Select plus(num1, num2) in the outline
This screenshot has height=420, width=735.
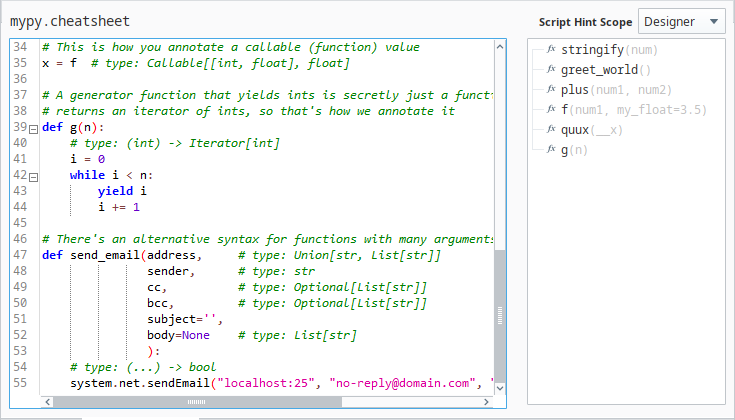point(616,90)
